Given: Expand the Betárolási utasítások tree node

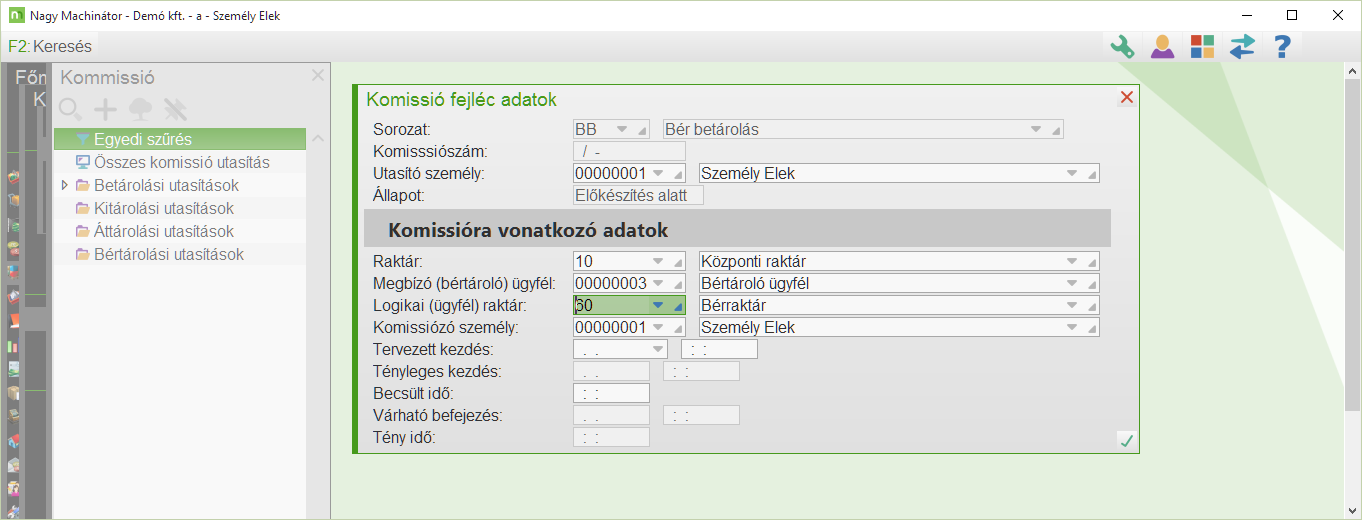Looking at the screenshot, I should (x=65, y=185).
